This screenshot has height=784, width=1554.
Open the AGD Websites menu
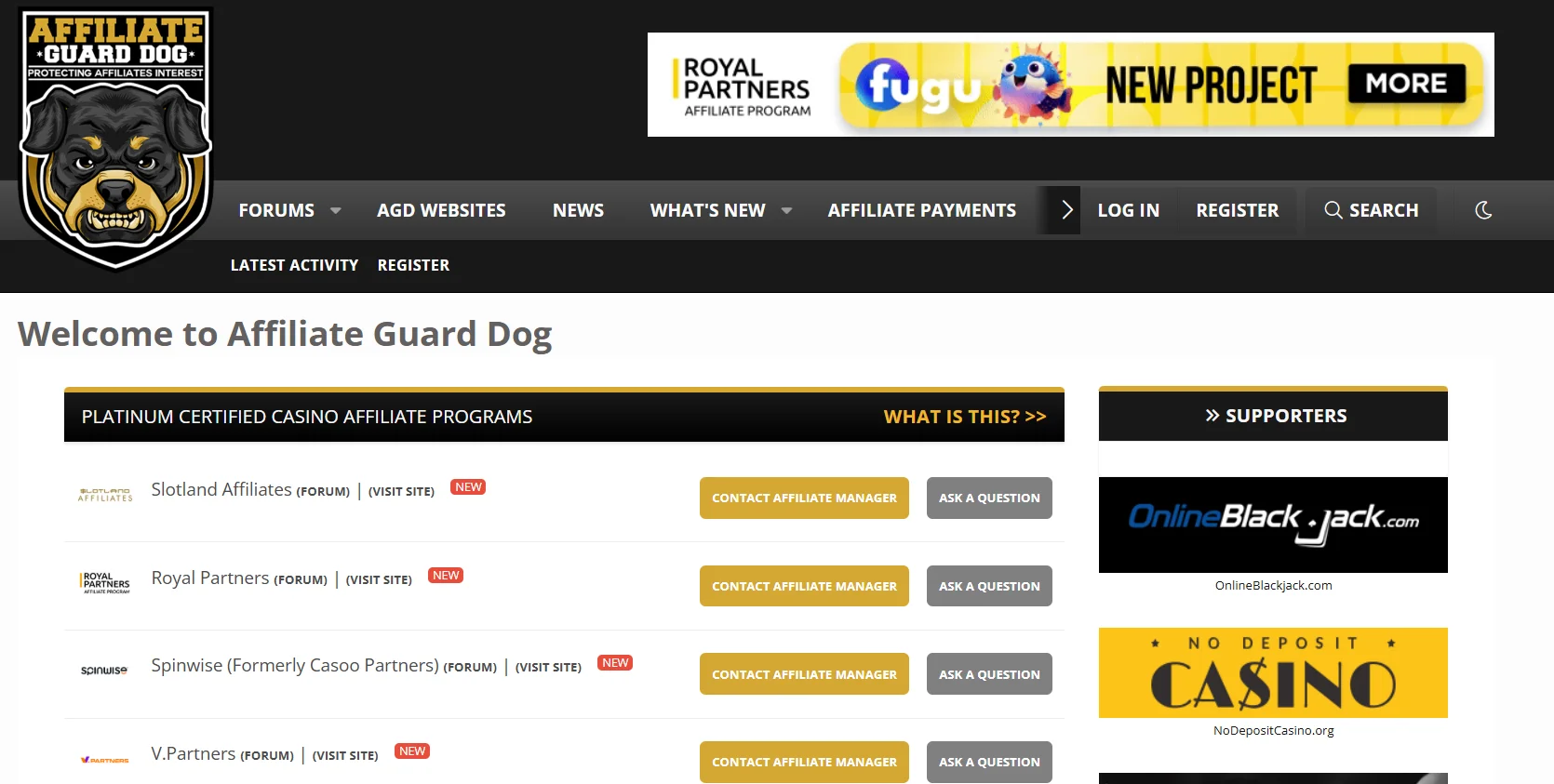click(x=441, y=210)
